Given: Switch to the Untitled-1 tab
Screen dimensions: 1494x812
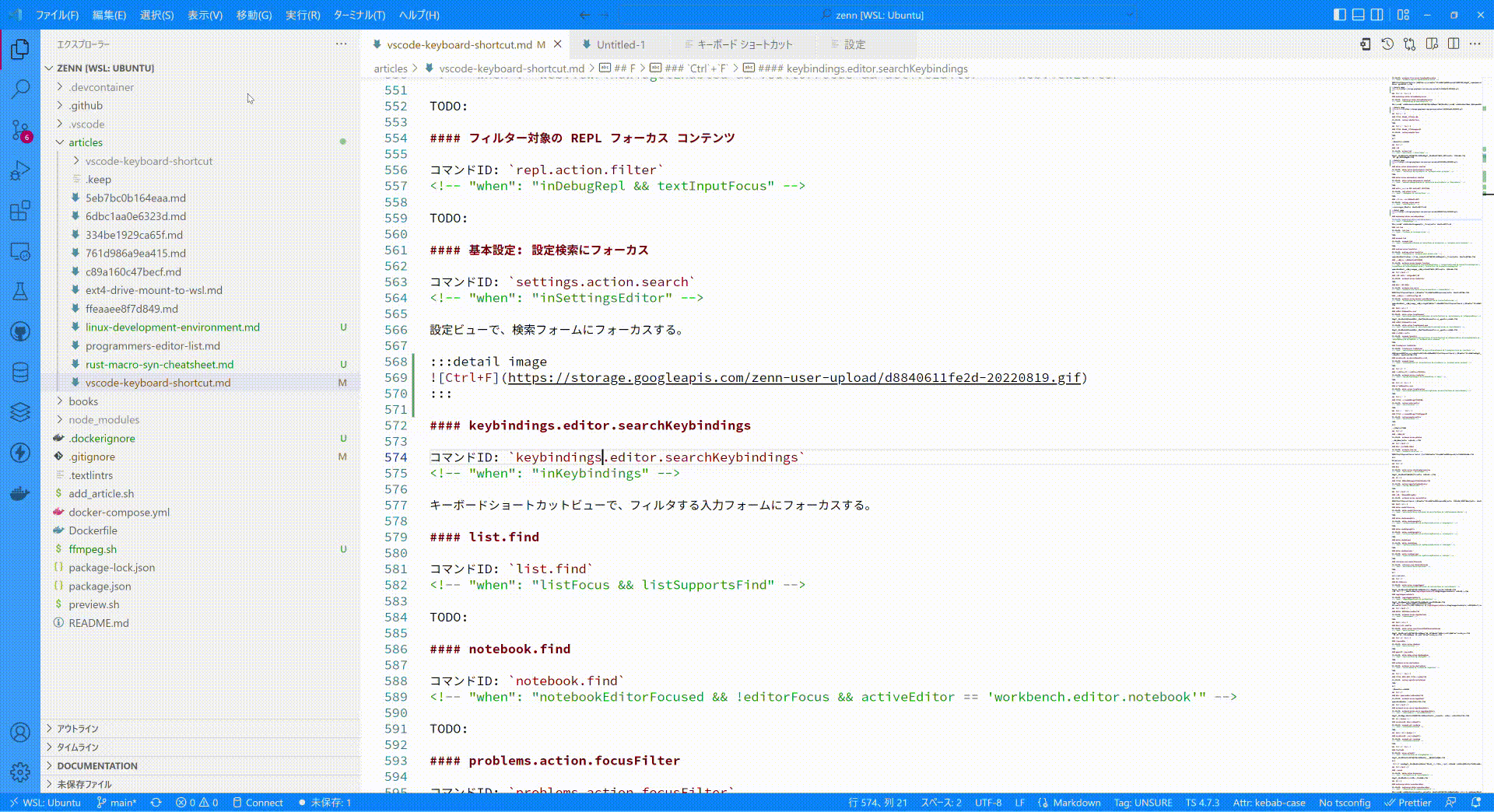Looking at the screenshot, I should [x=620, y=44].
